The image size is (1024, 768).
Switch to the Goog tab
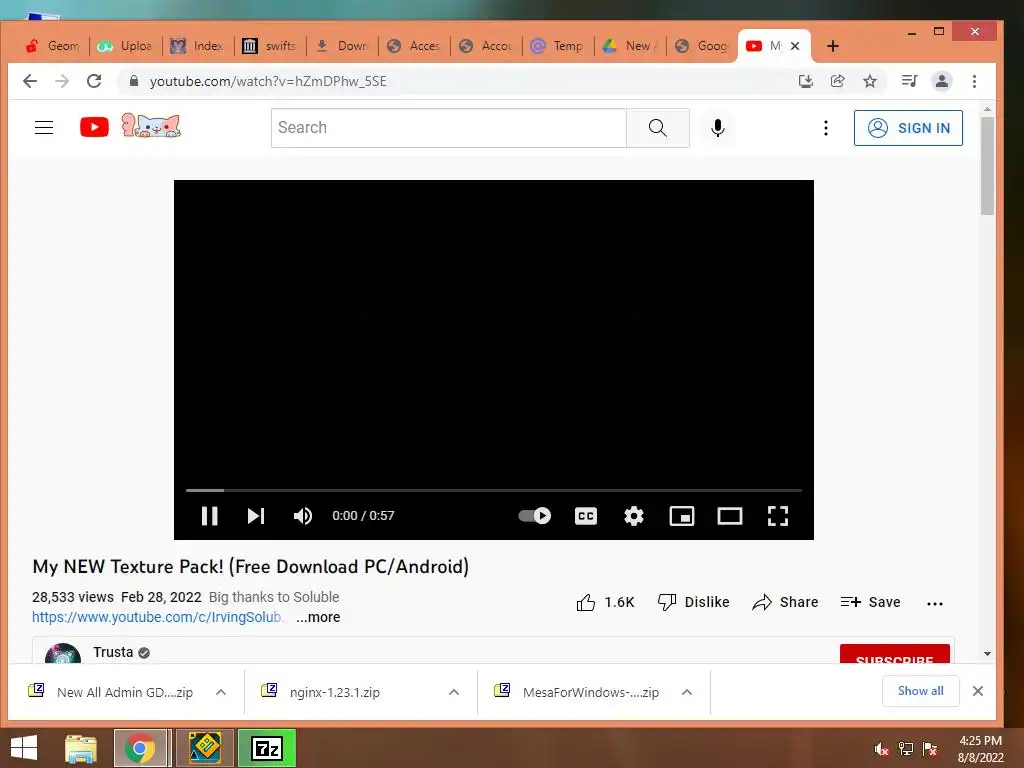[x=701, y=46]
